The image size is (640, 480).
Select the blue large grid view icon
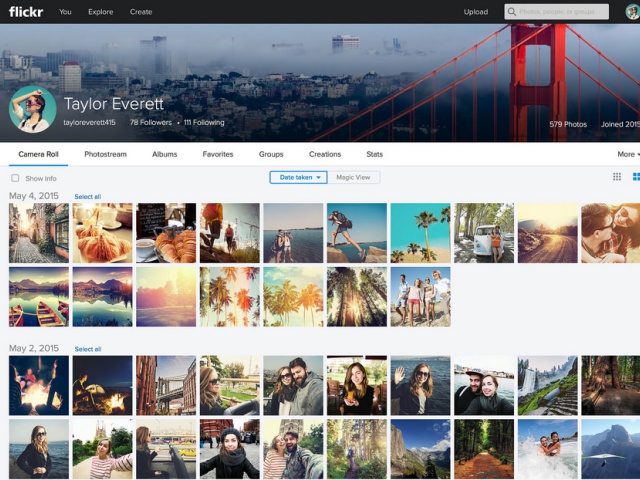pos(636,177)
